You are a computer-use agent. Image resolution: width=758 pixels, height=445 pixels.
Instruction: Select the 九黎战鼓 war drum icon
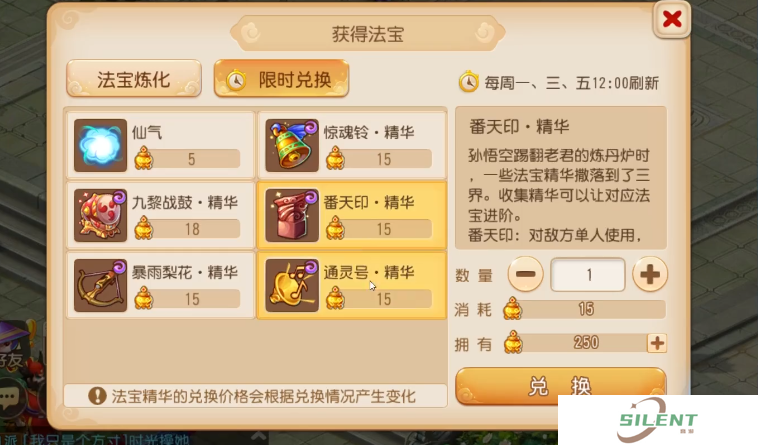pyautogui.click(x=101, y=215)
